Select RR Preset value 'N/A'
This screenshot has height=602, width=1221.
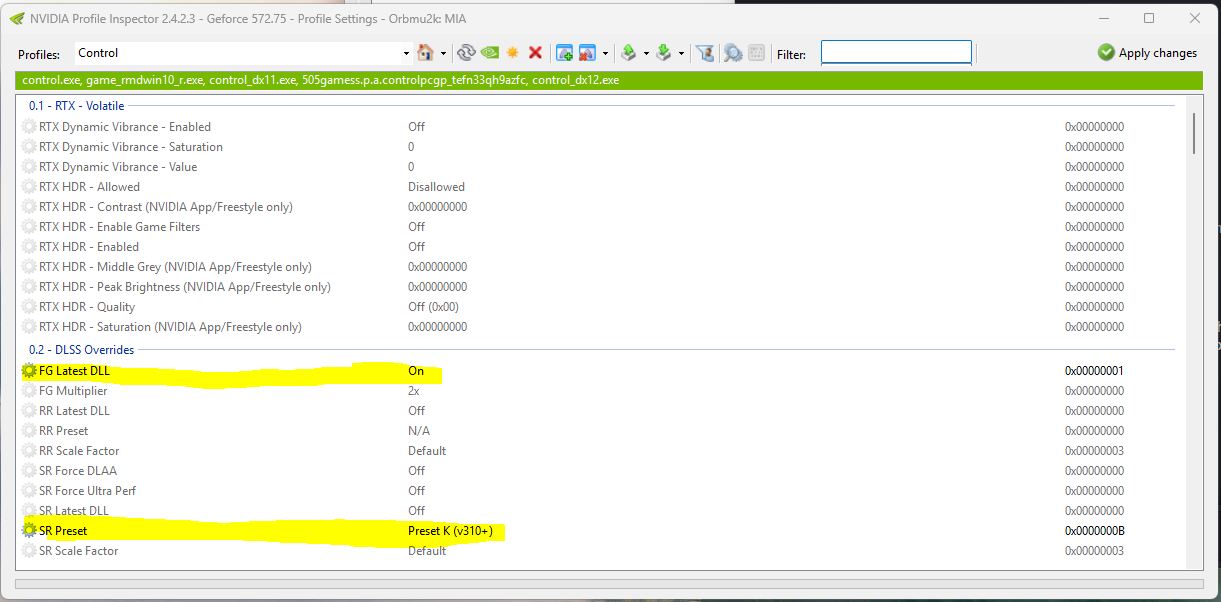[417, 431]
